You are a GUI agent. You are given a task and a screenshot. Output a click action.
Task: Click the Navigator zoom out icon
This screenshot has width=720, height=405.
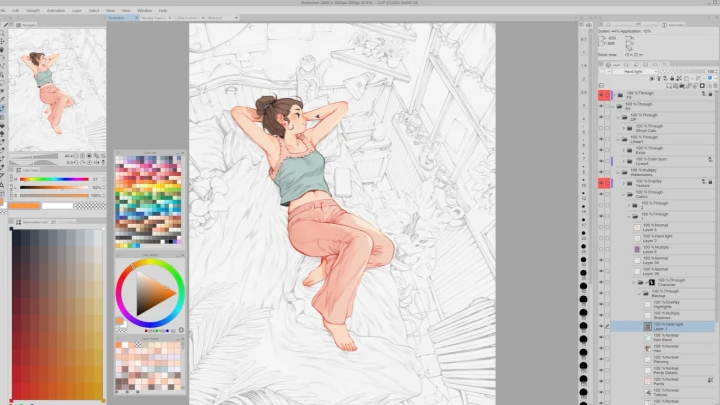pyautogui.click(x=76, y=156)
